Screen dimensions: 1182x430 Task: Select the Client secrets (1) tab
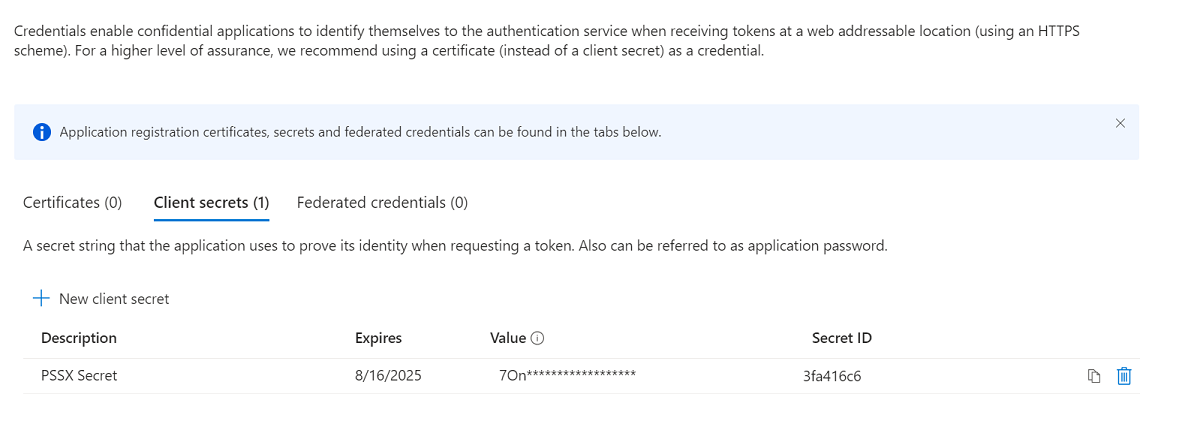(211, 202)
